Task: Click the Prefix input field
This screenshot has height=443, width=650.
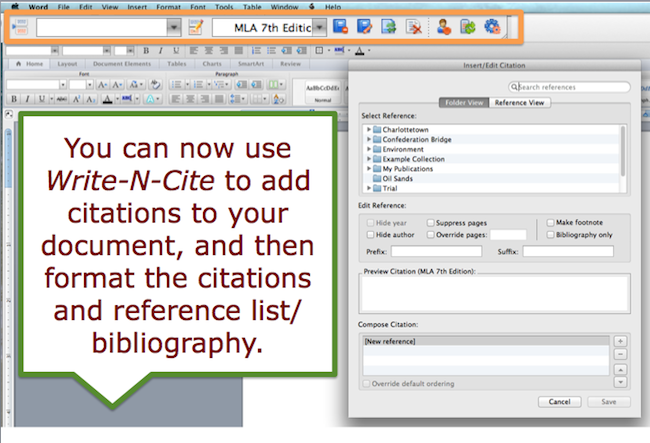Action: tap(437, 252)
